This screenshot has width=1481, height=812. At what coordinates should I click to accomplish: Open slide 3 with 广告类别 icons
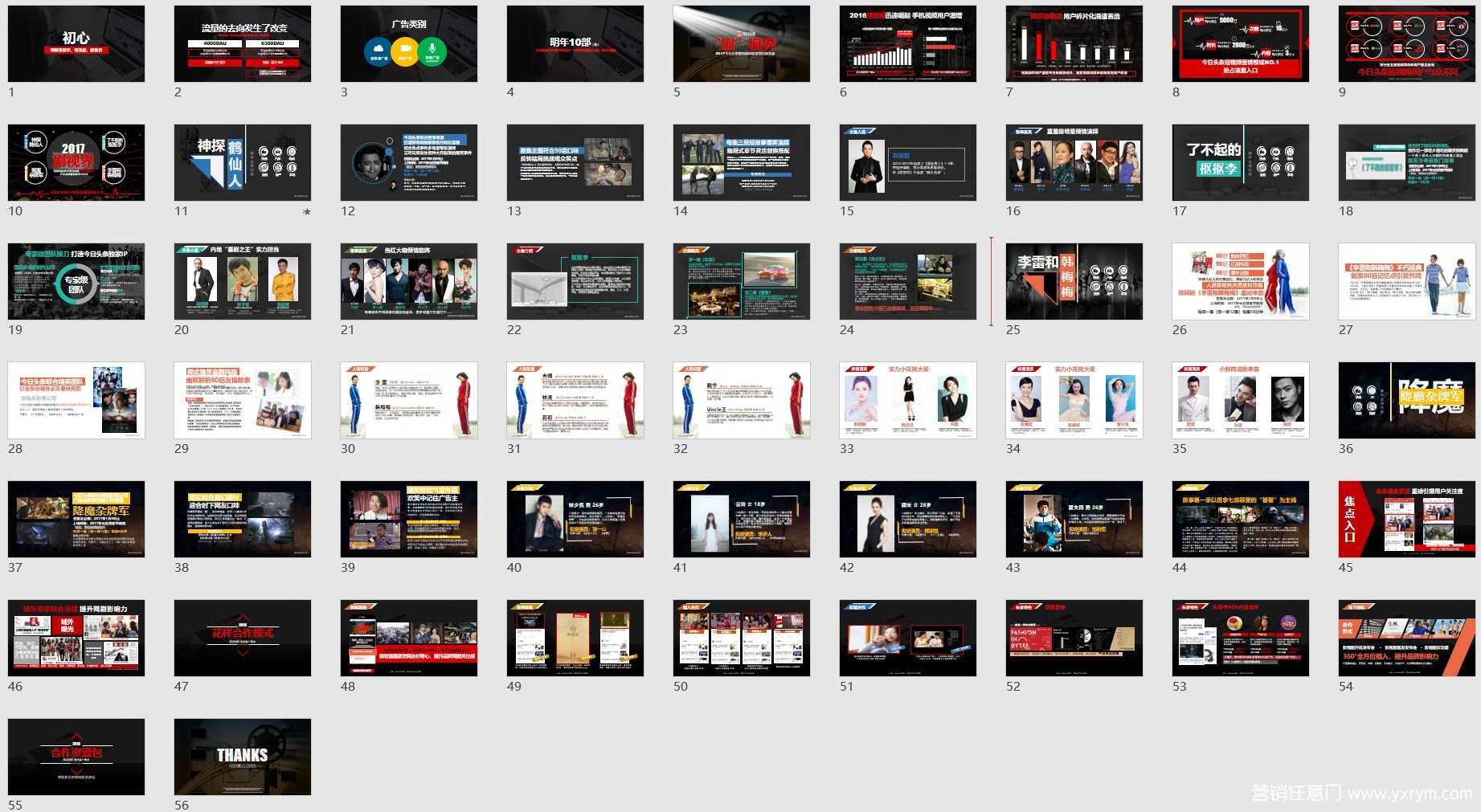tap(409, 43)
